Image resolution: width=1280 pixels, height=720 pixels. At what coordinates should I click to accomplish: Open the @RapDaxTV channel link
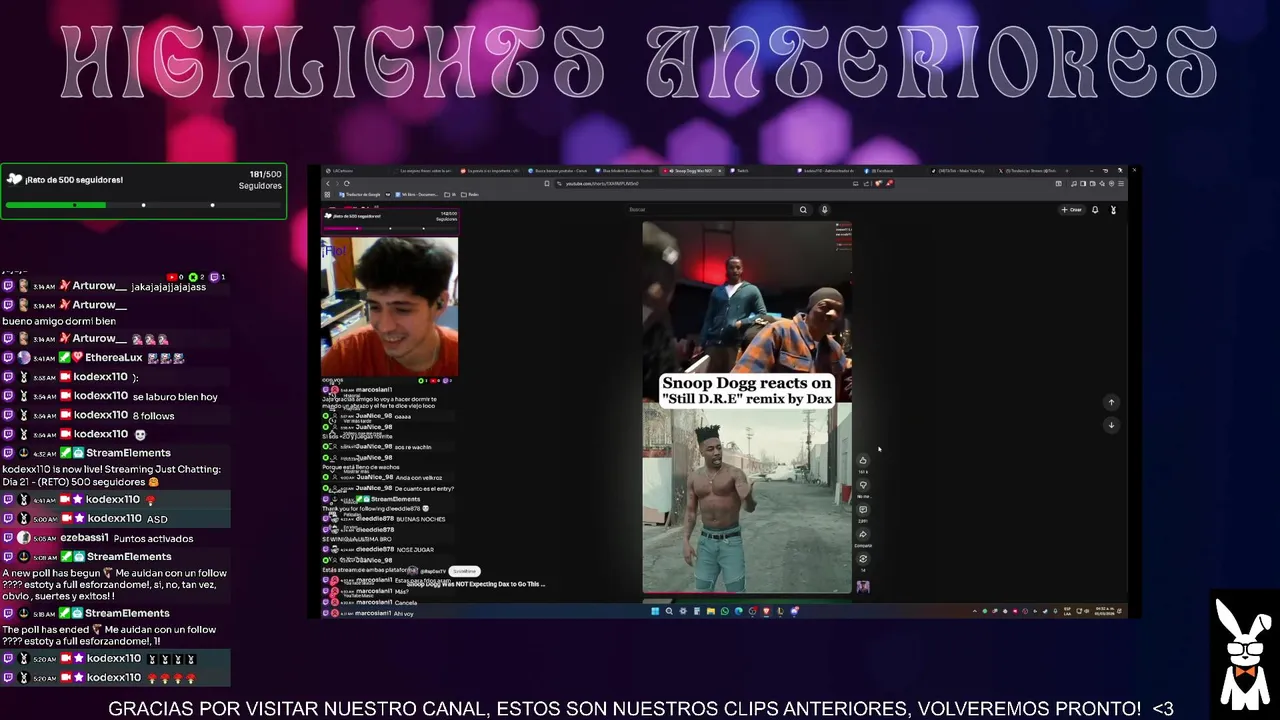point(433,571)
